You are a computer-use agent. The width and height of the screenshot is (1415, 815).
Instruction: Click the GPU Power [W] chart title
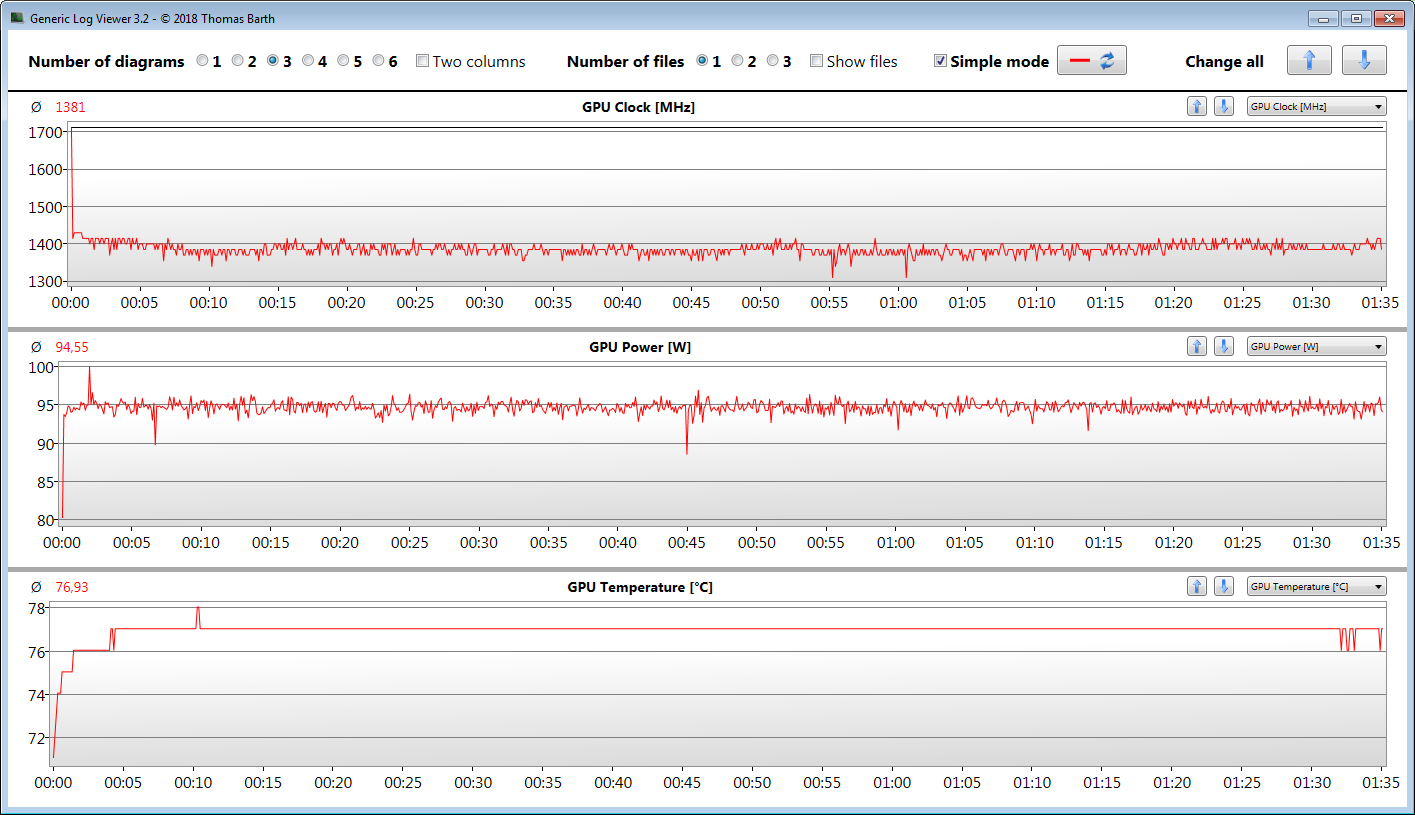[640, 347]
